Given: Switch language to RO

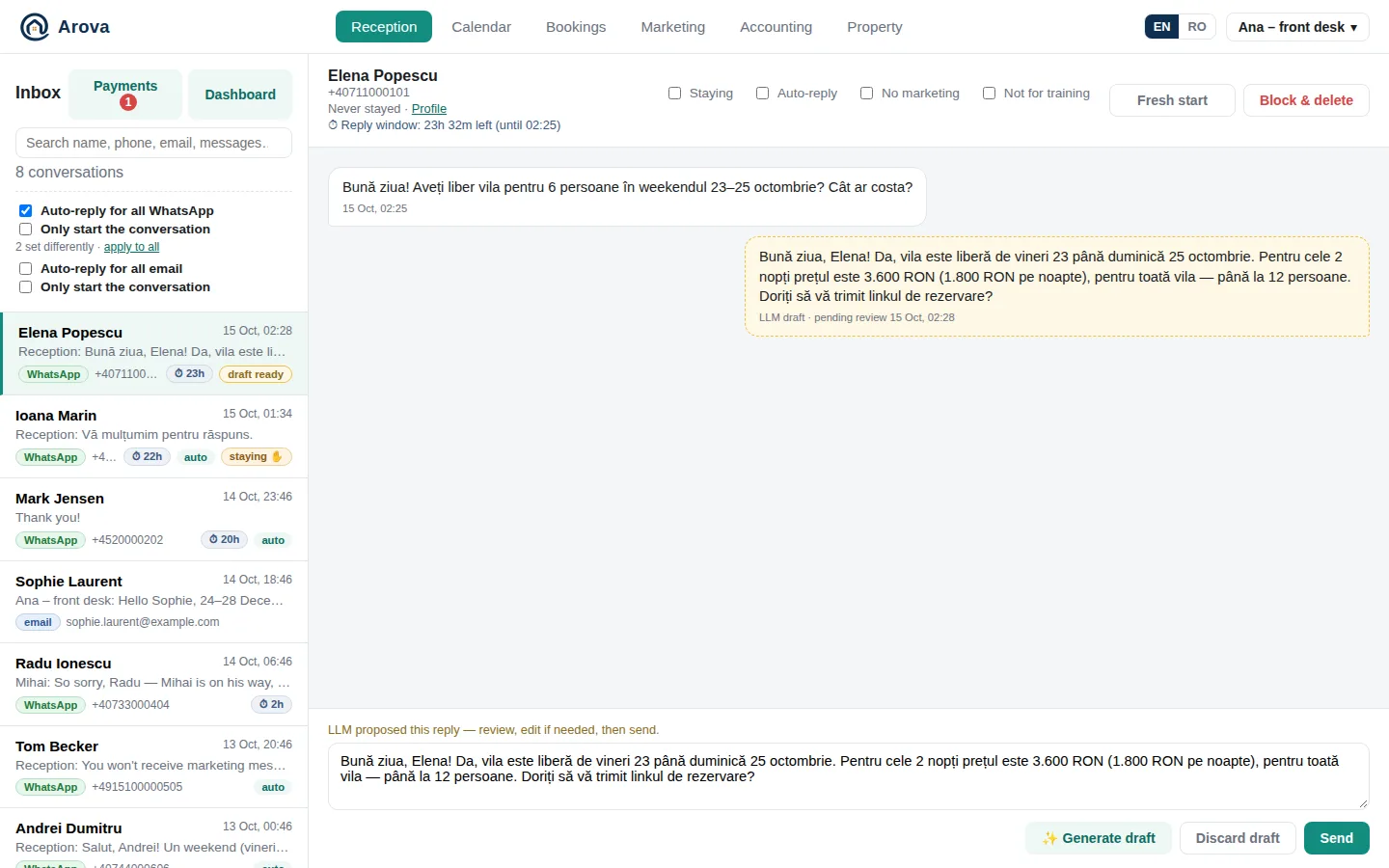Looking at the screenshot, I should click(1197, 27).
